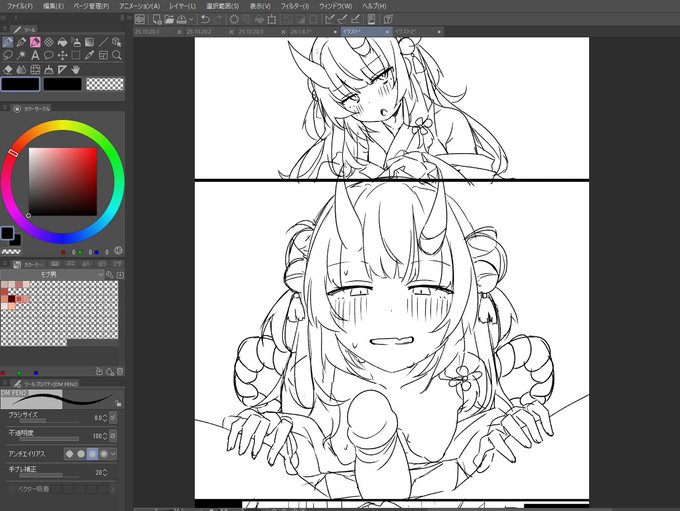Viewport: 680px width, 511px height.
Task: Click the dark red swatch in color set
Action: coord(12,299)
